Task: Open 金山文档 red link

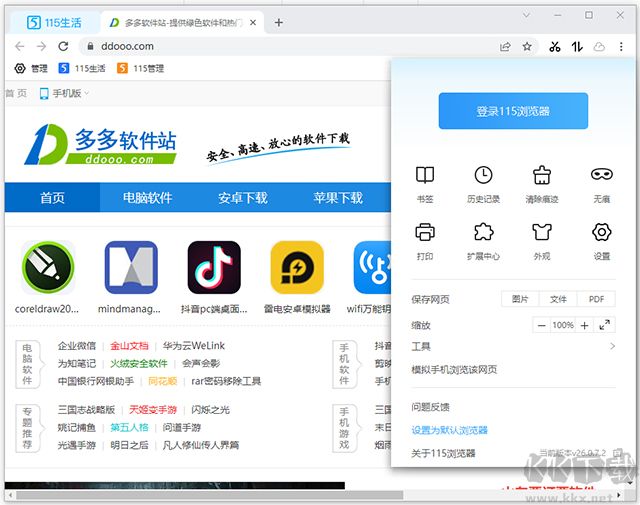Action: (129, 346)
